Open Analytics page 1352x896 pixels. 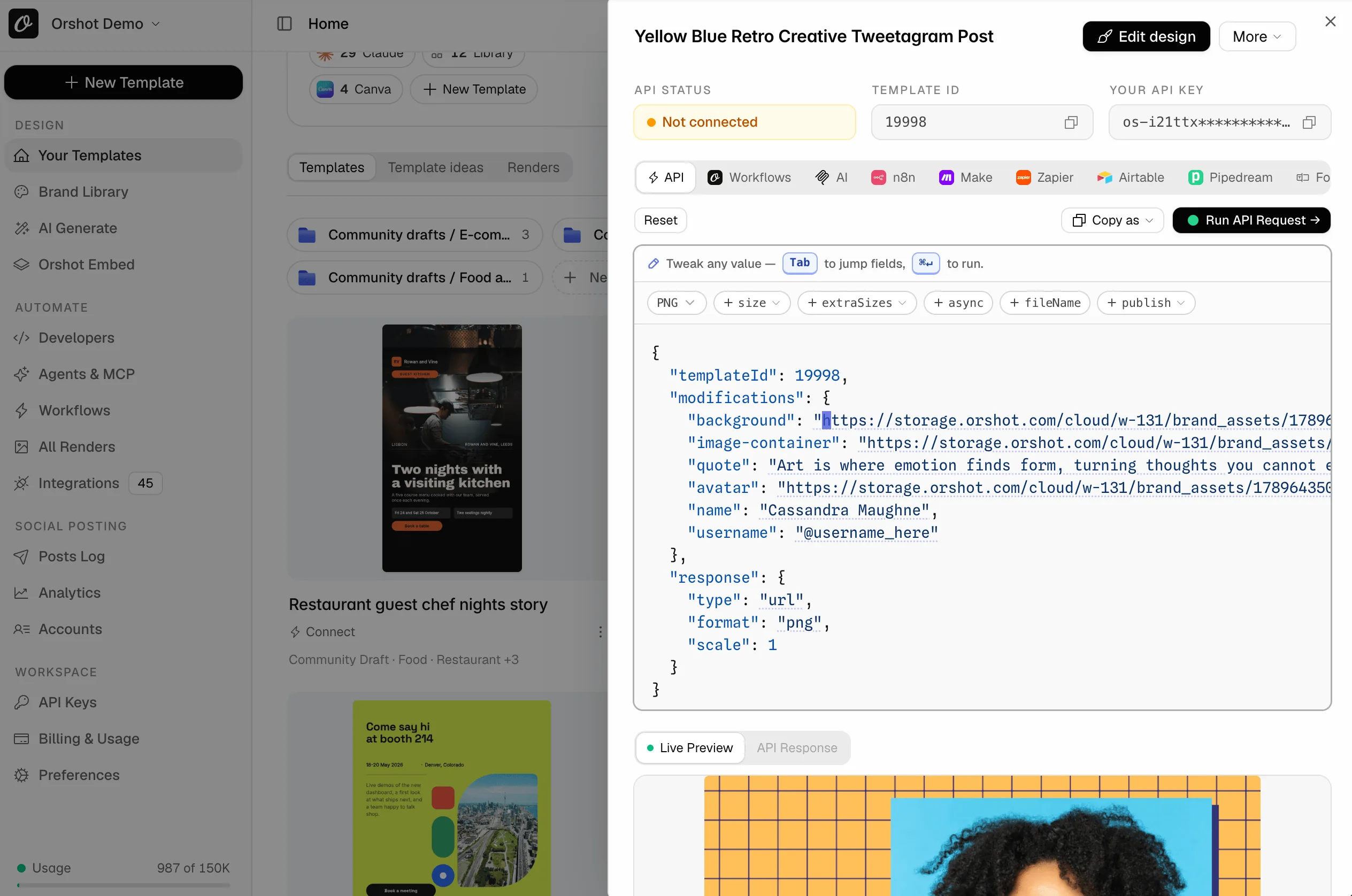123,592
